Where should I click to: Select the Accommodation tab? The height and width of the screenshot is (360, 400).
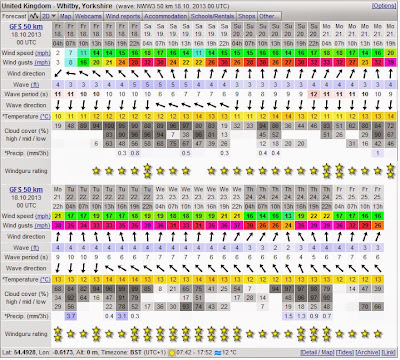[x=166, y=16]
